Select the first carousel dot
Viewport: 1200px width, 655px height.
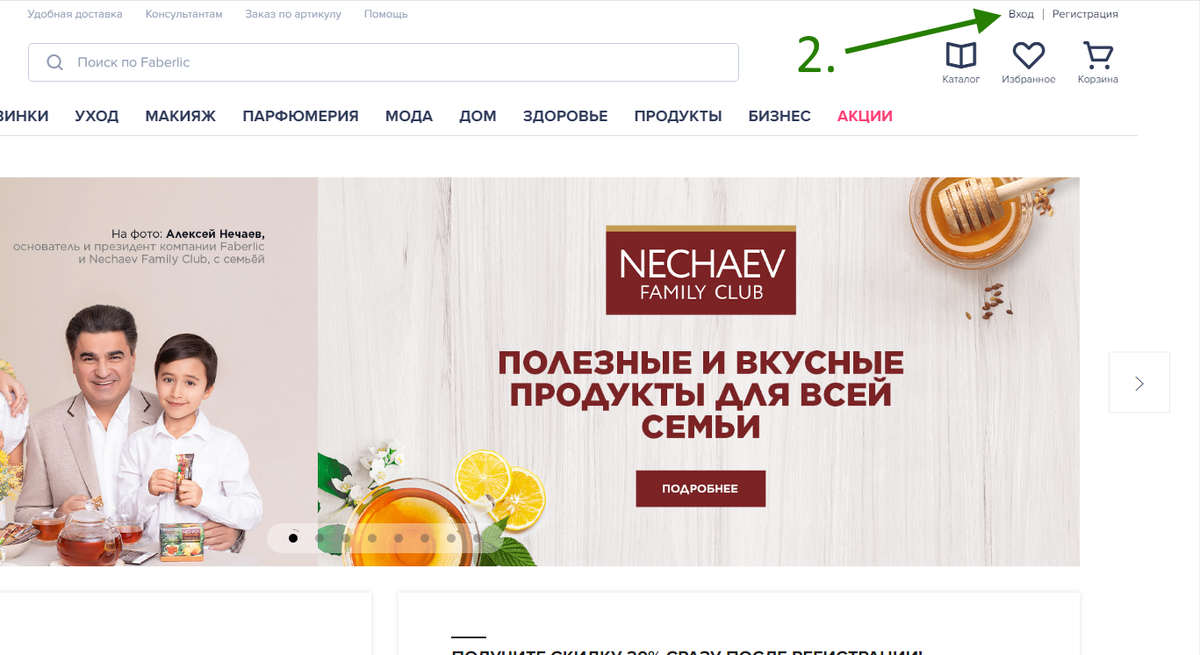point(293,538)
